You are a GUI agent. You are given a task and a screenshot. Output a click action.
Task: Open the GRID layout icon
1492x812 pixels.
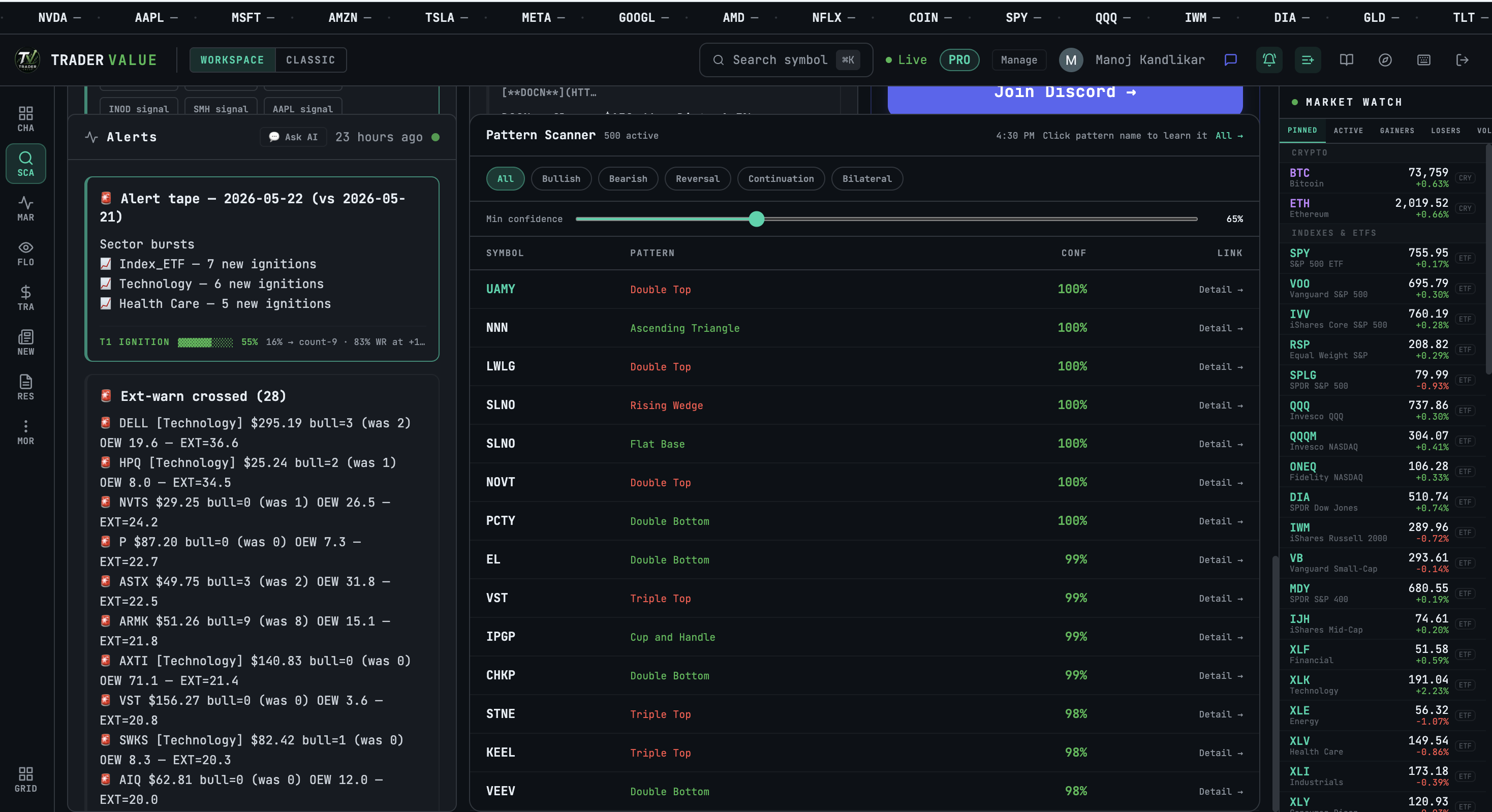[25, 779]
